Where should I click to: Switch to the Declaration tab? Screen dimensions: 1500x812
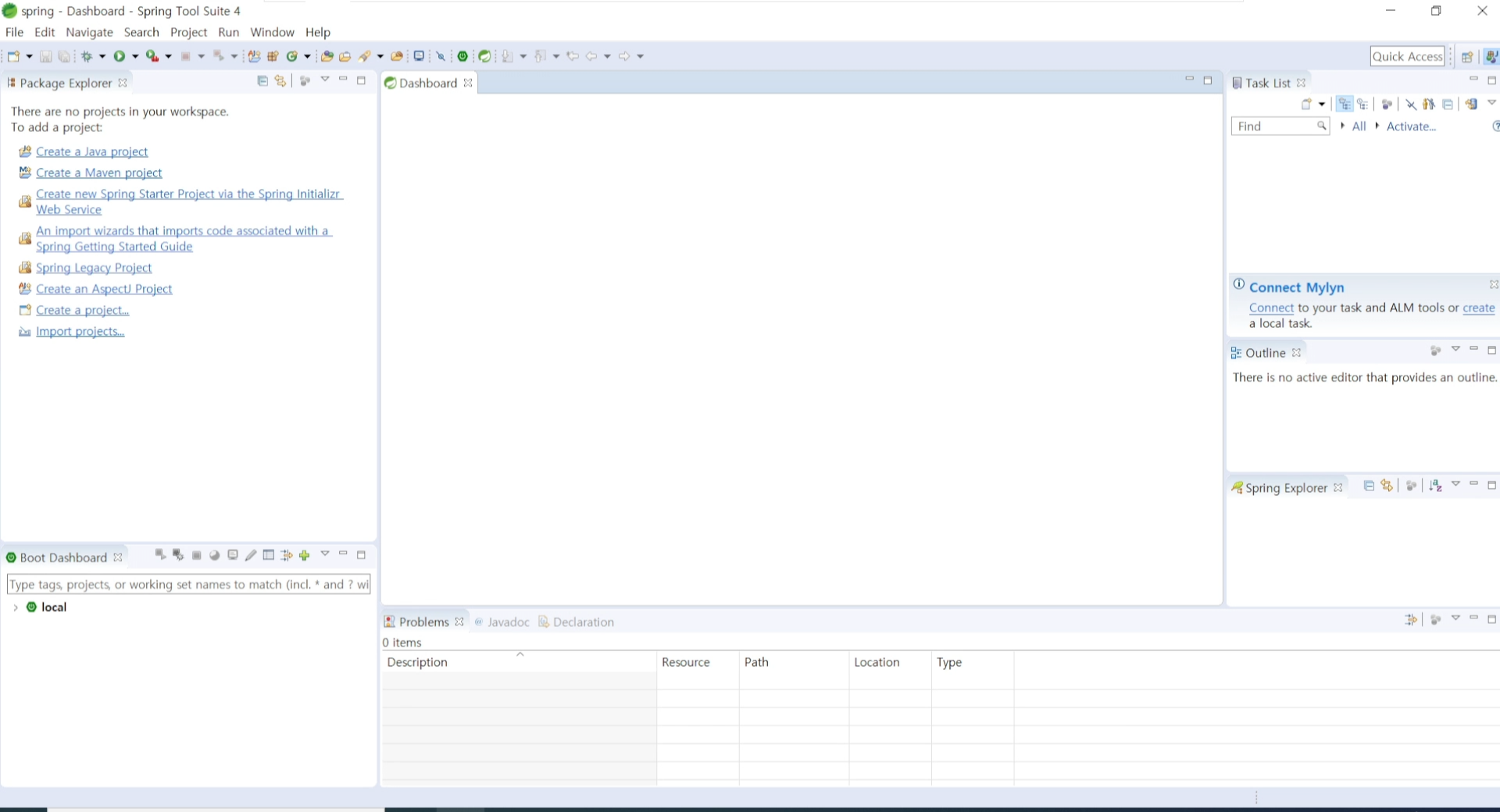[x=577, y=622]
